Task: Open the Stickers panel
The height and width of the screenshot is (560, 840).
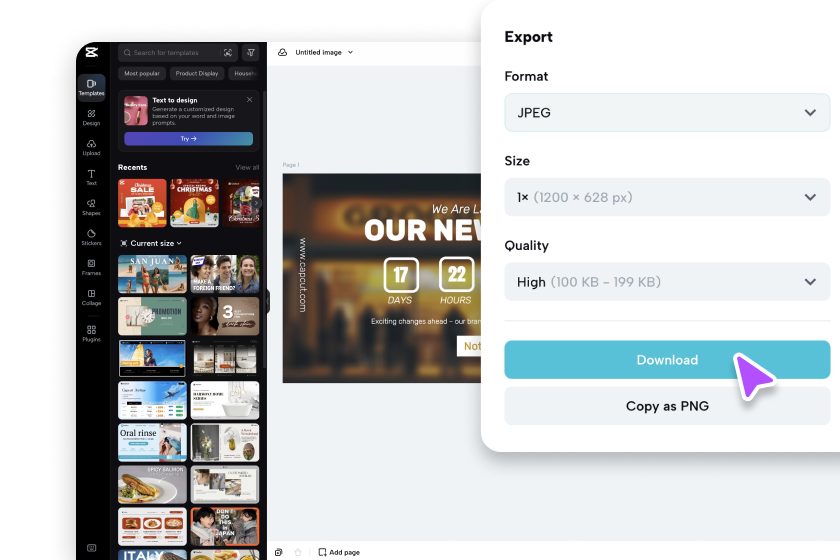Action: pos(91,236)
